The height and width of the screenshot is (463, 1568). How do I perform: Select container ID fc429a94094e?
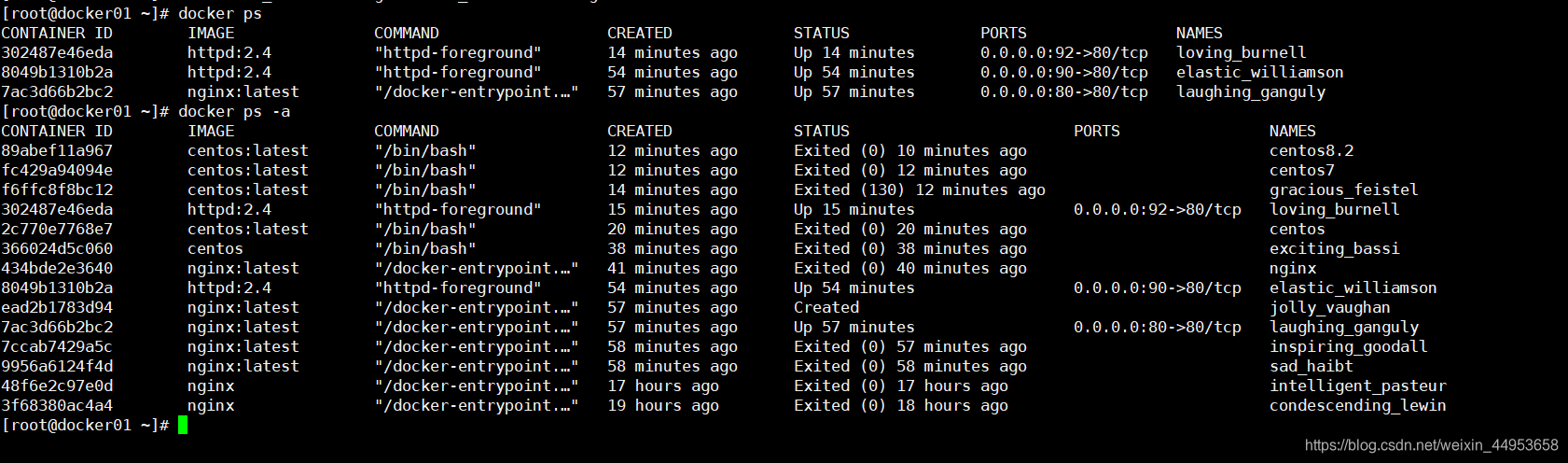click(x=57, y=170)
